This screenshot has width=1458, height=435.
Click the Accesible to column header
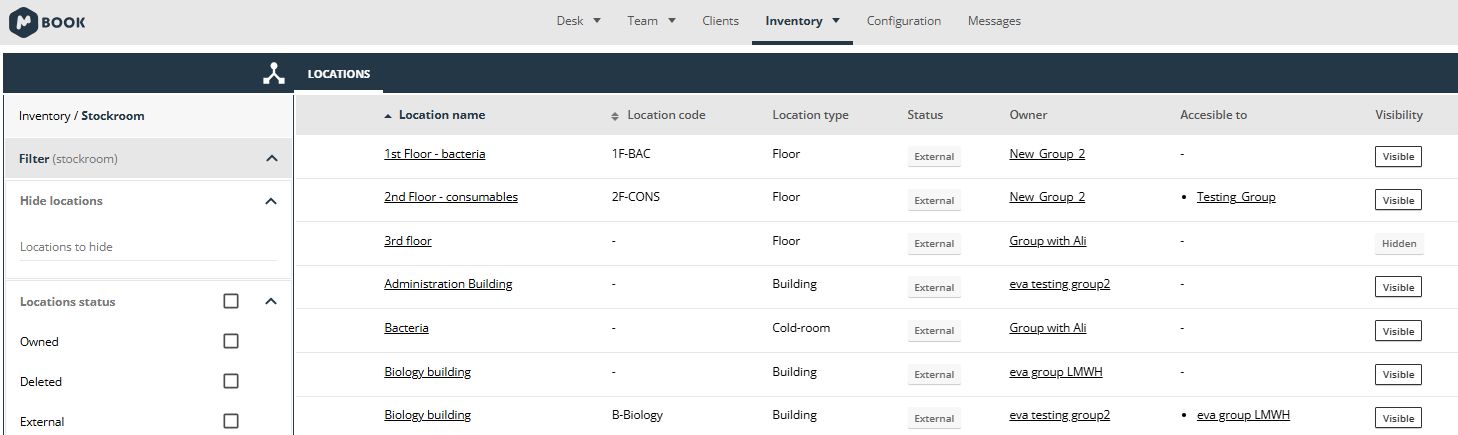tap(1213, 115)
